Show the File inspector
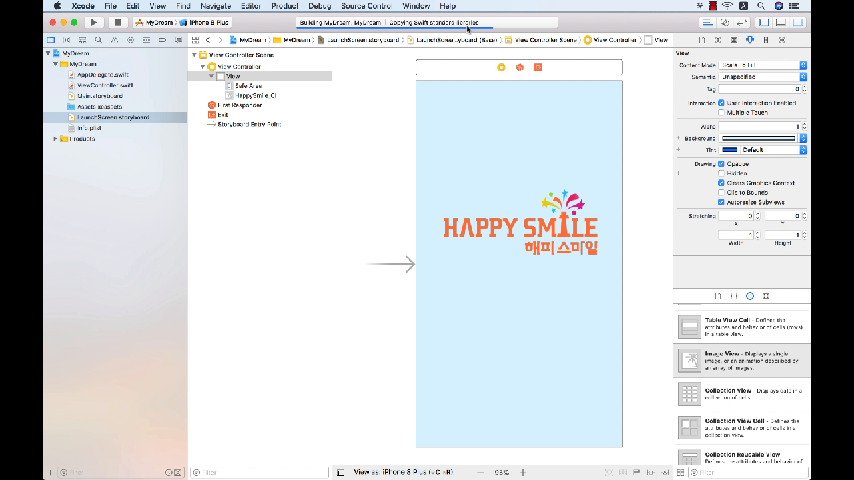This screenshot has width=854, height=480. (702, 40)
